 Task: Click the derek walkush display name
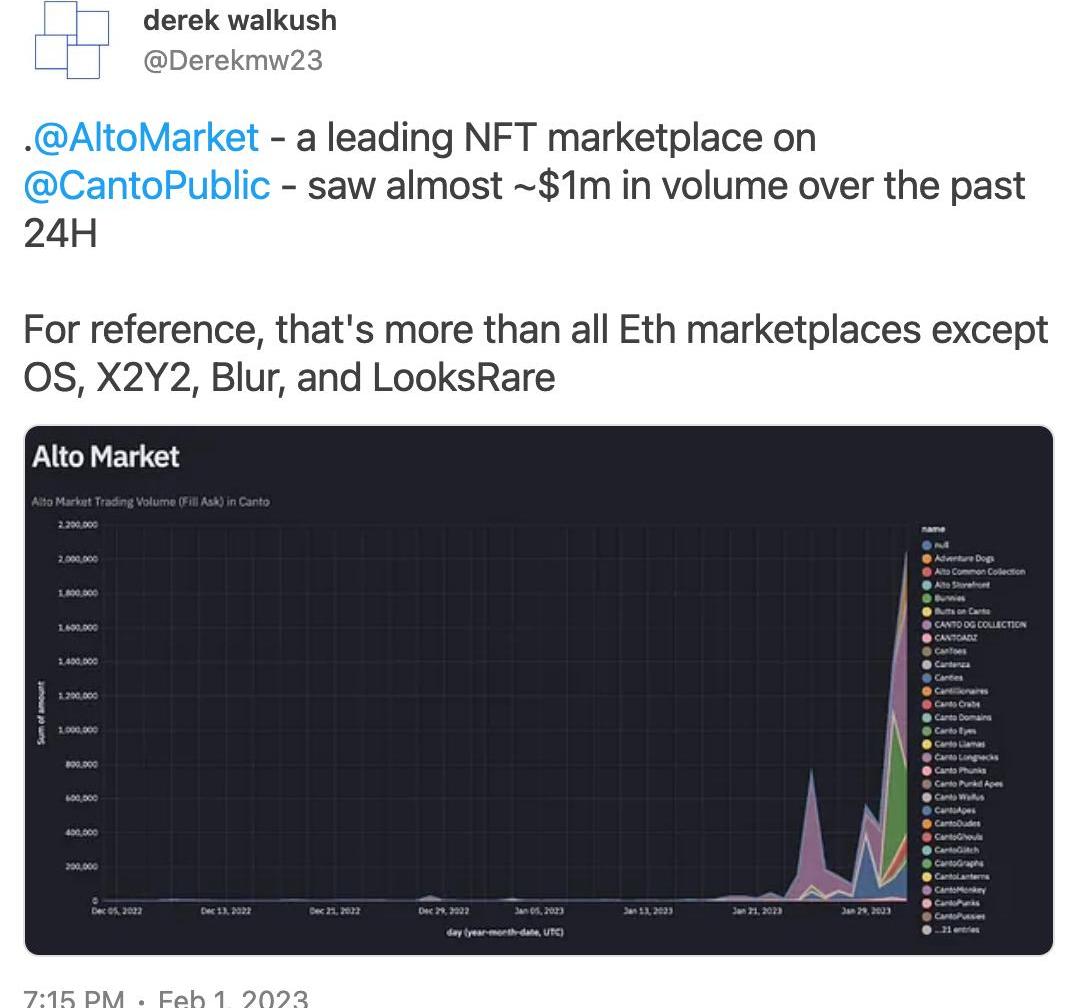click(240, 20)
